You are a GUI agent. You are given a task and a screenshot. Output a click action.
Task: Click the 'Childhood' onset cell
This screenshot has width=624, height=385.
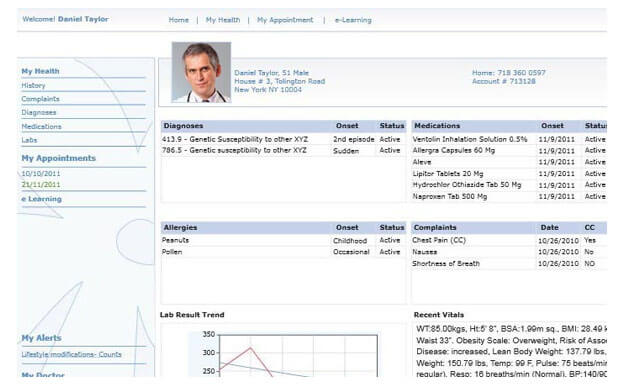(350, 241)
